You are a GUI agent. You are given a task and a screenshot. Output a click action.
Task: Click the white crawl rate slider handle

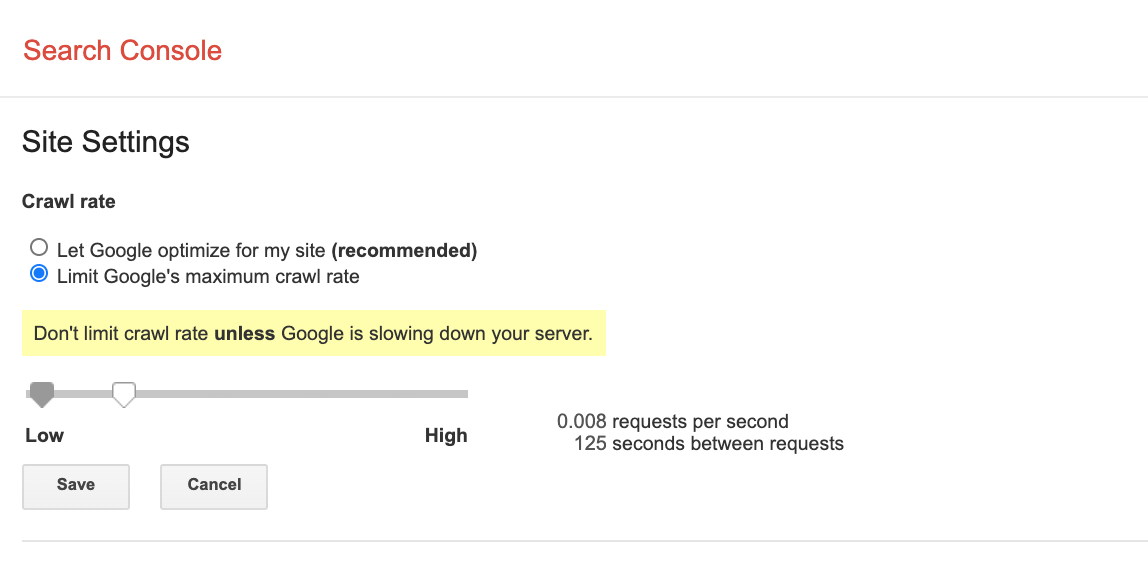coord(123,395)
